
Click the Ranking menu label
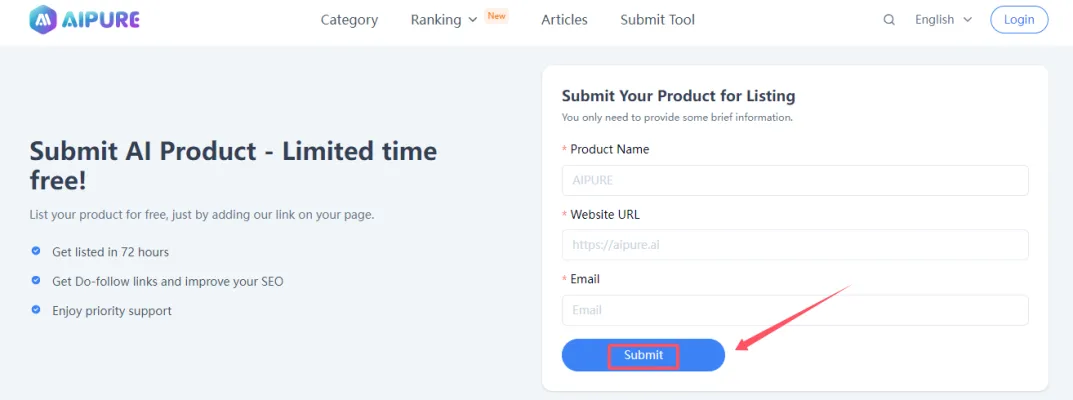tap(435, 20)
